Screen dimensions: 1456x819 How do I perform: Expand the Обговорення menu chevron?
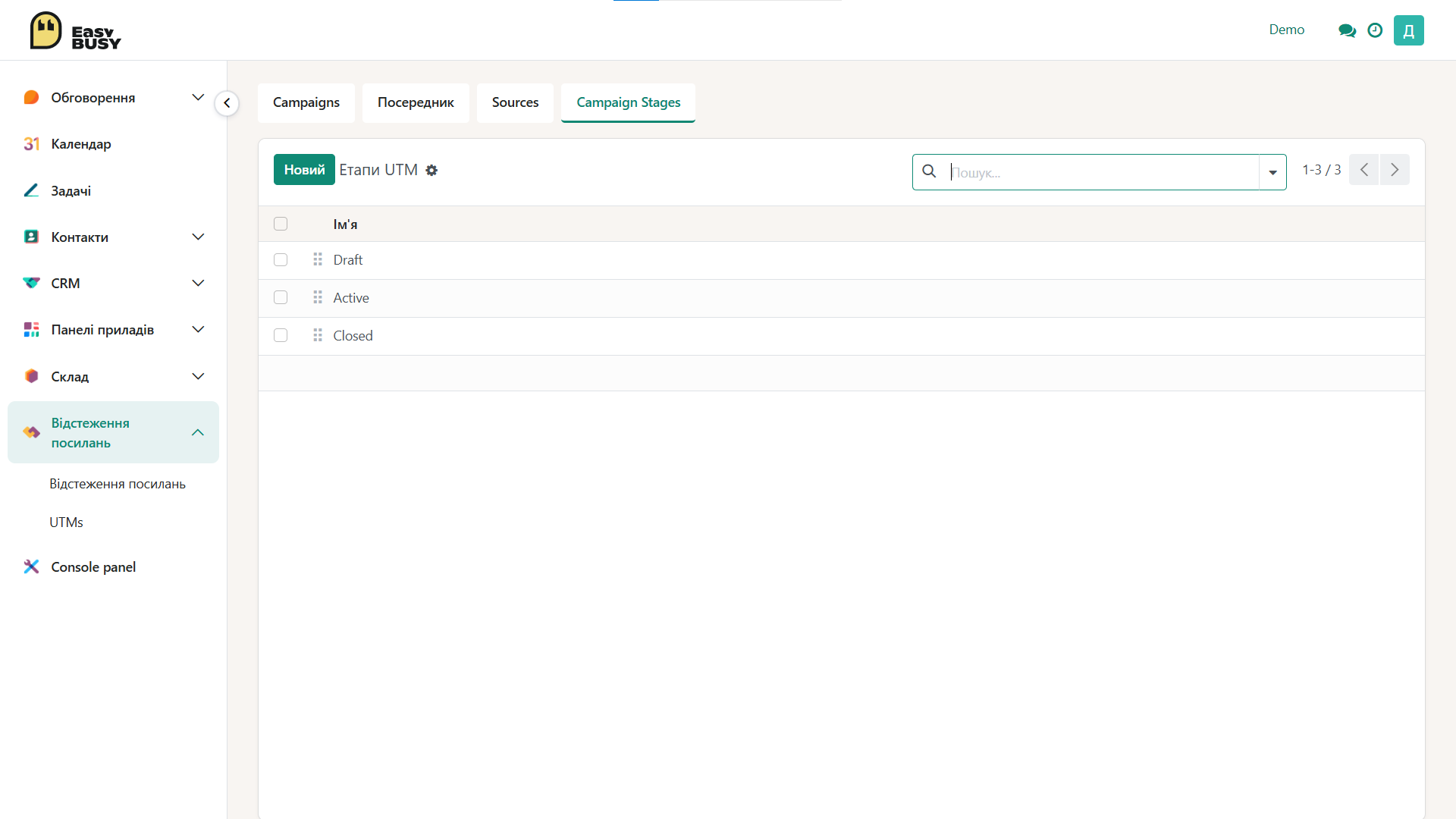[x=198, y=97]
